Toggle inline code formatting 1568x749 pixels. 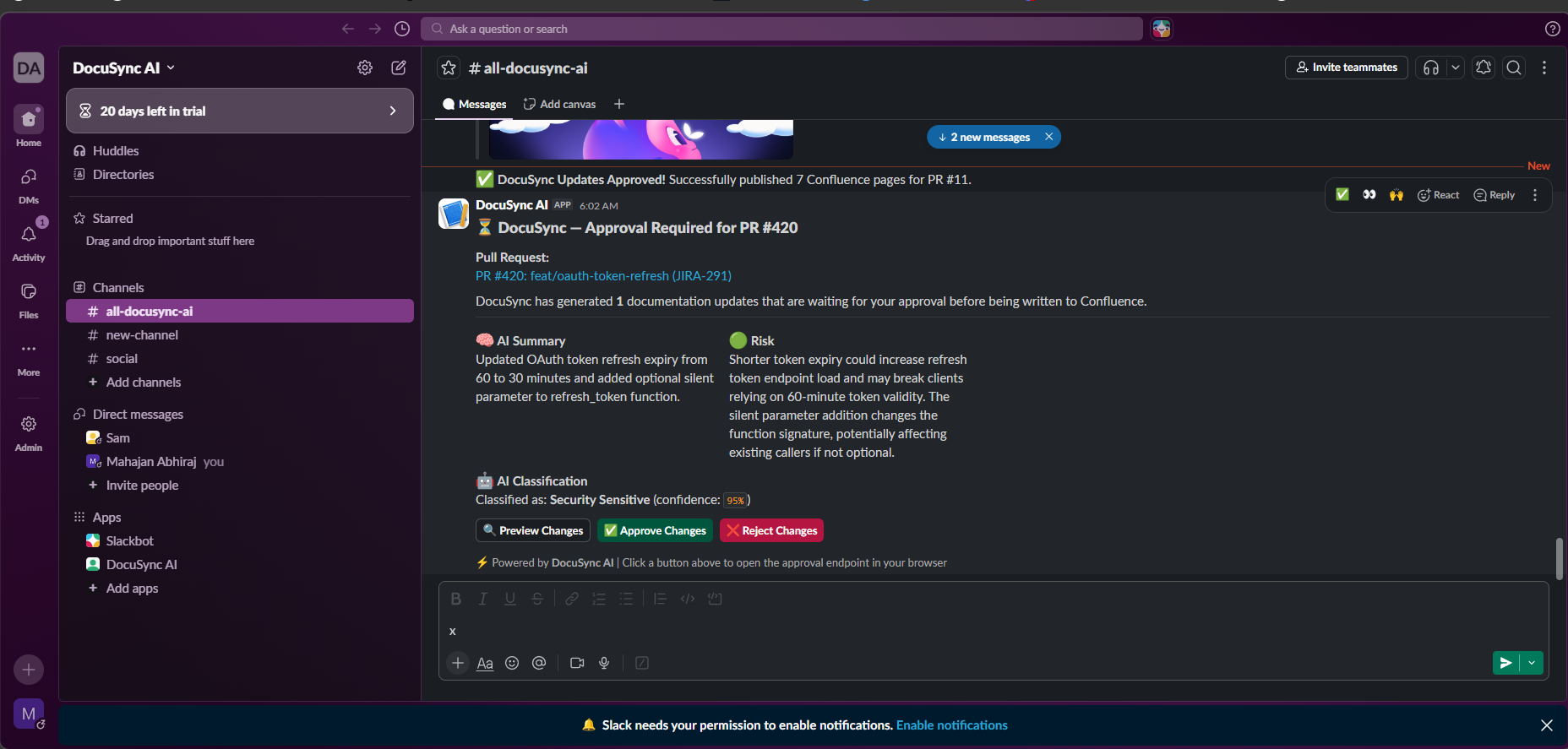coord(688,599)
